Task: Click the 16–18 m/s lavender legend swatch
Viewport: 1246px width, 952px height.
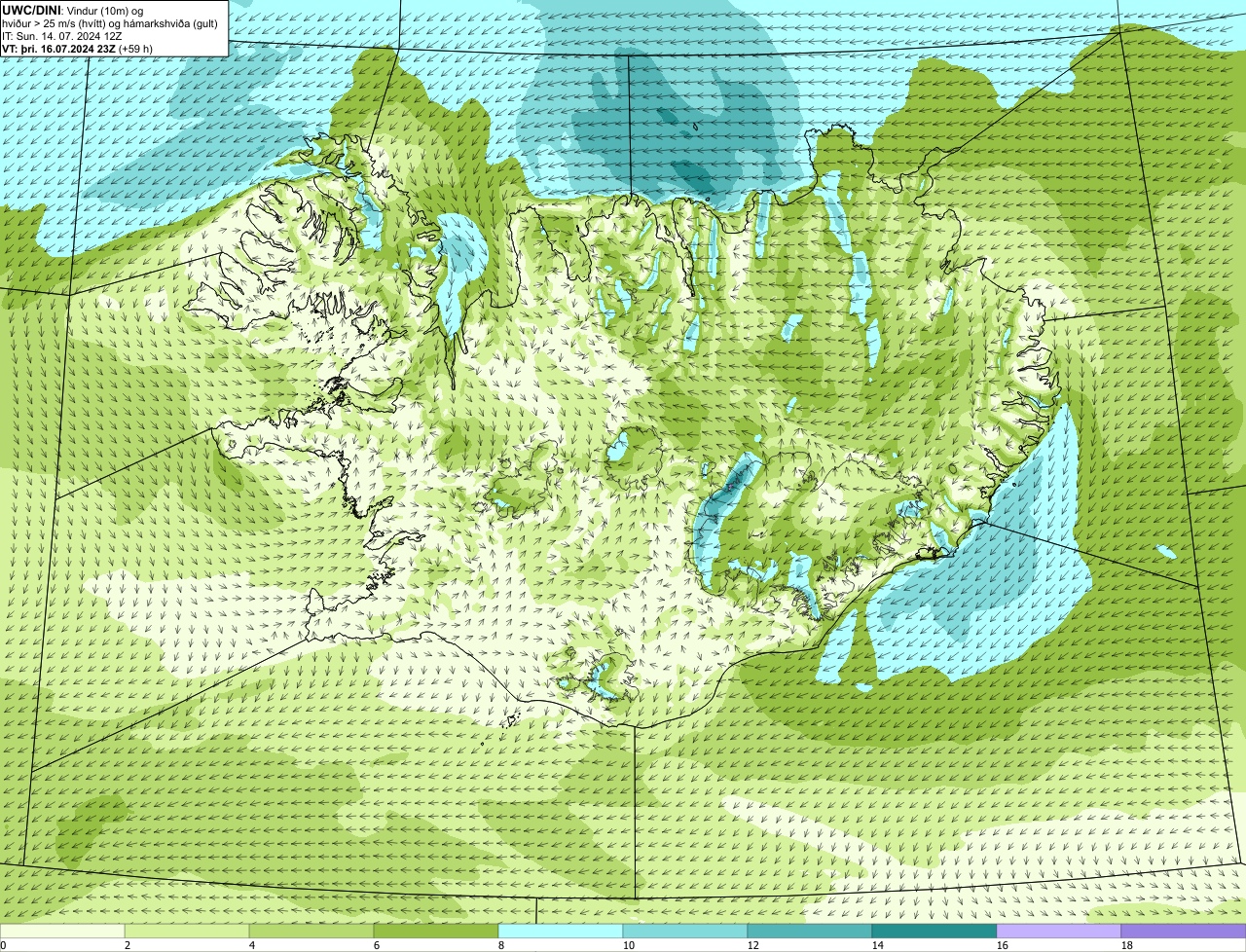Action: pos(1059,932)
